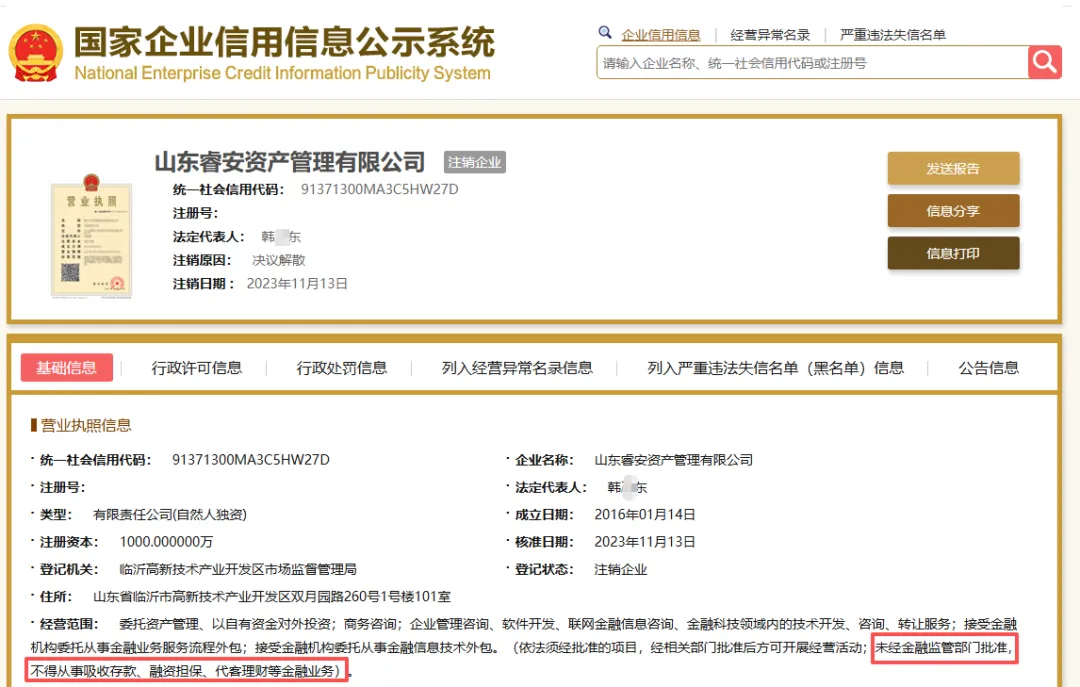Click the 注册资本 value 1000.000000万
The height and width of the screenshot is (687, 1080).
click(x=166, y=542)
